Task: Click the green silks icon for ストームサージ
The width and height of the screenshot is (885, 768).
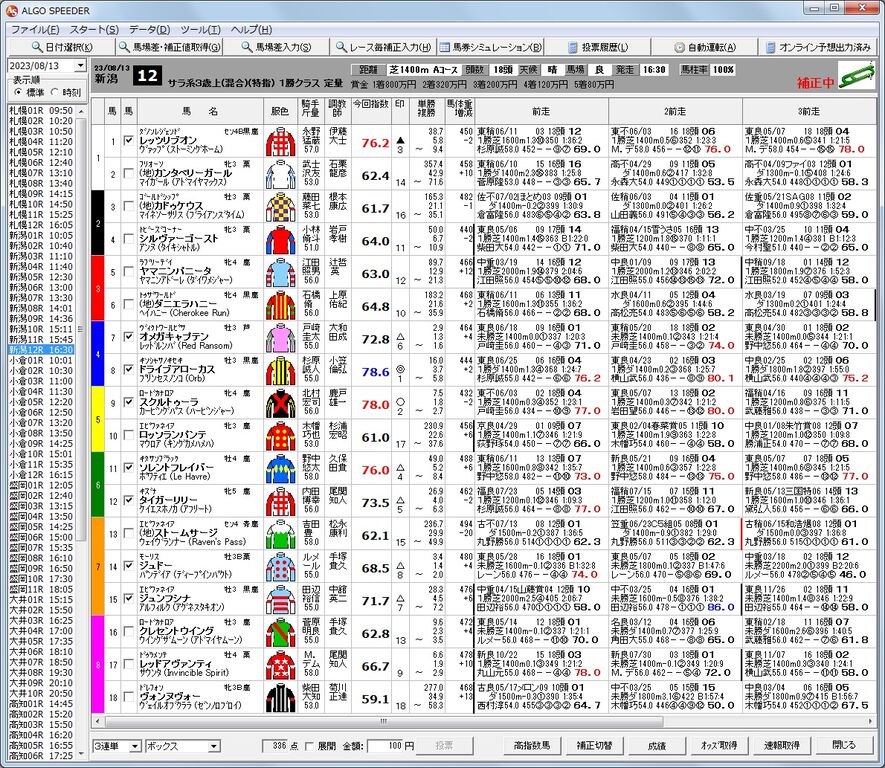Action: tap(280, 534)
